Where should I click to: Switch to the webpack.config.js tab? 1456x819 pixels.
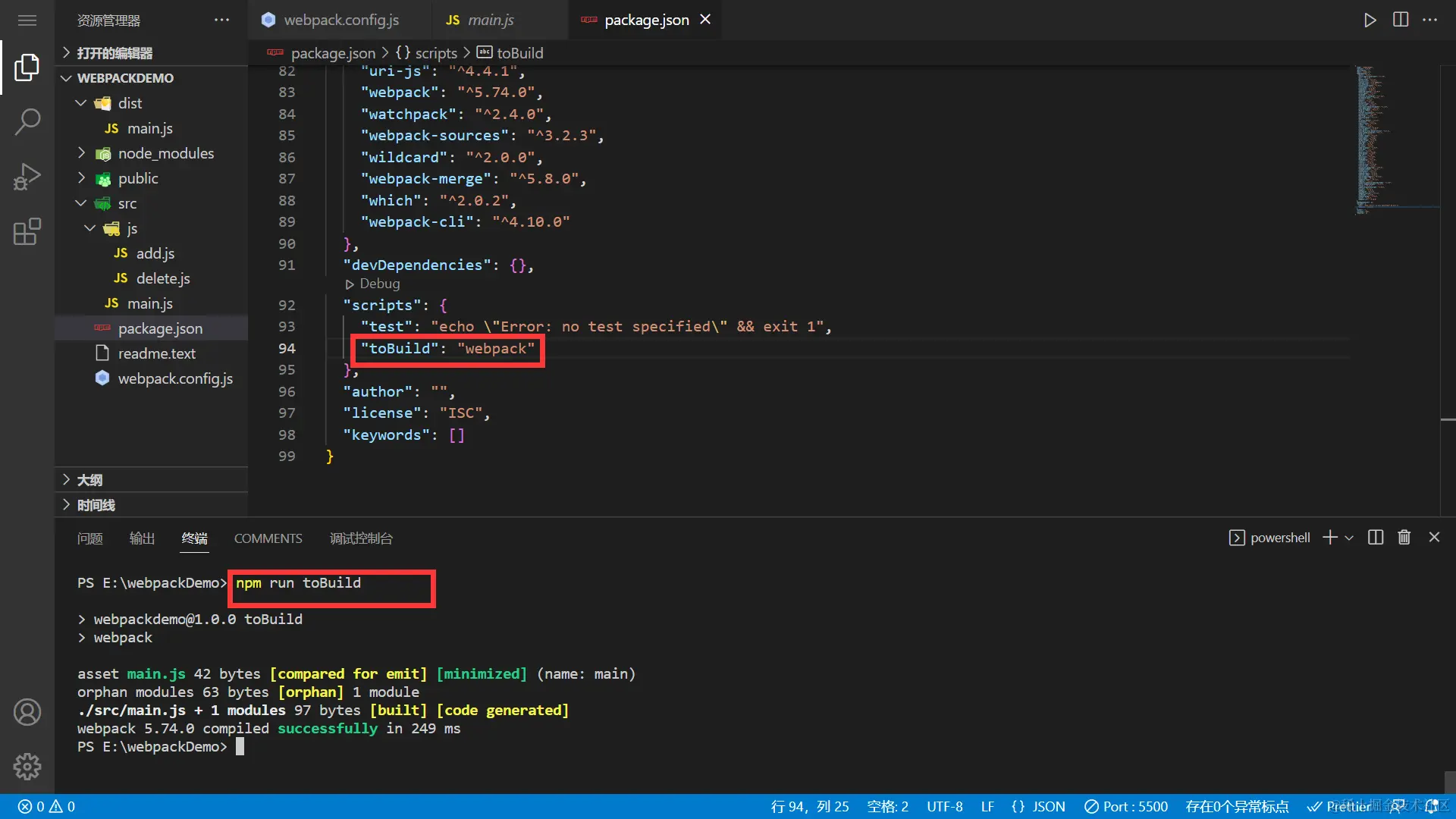340,20
